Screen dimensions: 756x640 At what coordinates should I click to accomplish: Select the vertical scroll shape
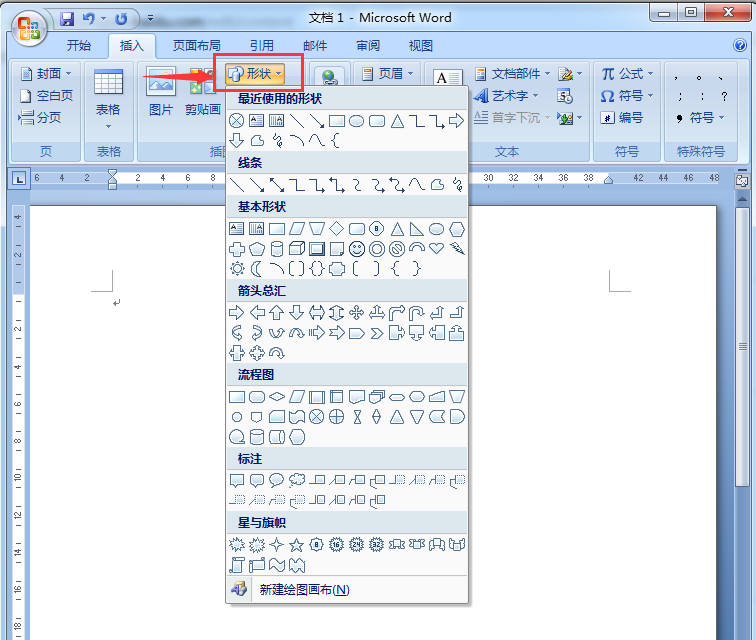tap(237, 565)
